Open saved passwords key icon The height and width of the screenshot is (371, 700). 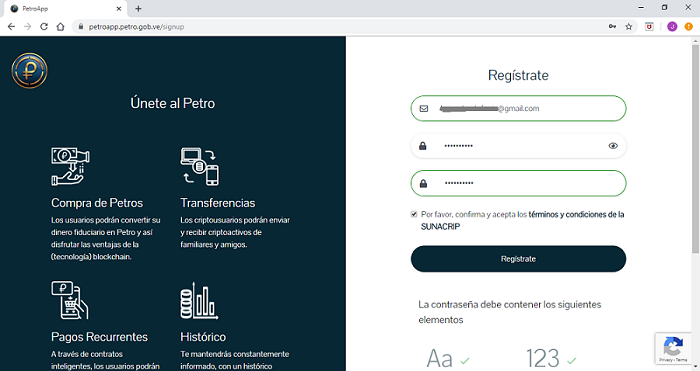pos(612,27)
